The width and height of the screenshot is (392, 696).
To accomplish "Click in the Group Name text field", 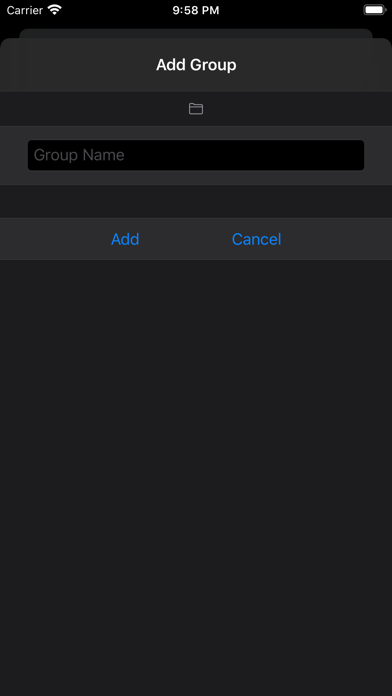I will [x=196, y=155].
